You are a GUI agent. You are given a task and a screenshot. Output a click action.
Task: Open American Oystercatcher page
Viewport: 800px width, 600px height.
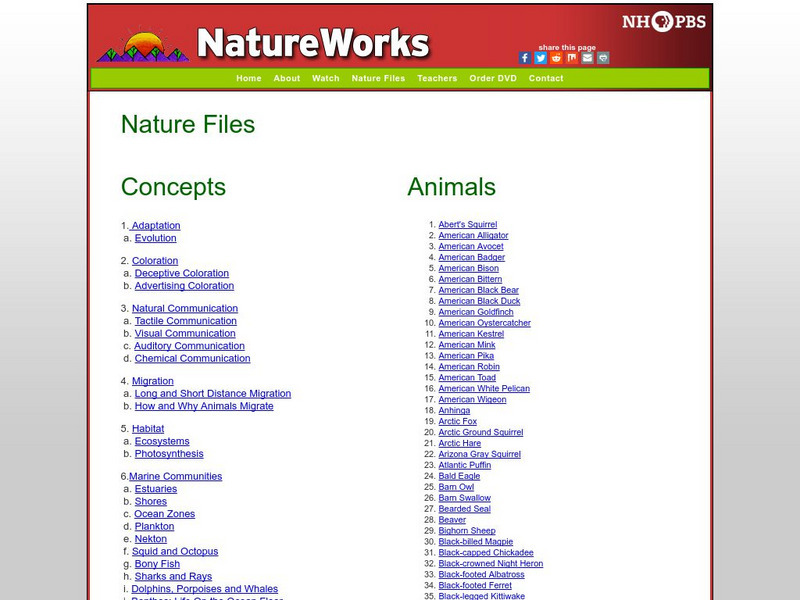point(485,323)
